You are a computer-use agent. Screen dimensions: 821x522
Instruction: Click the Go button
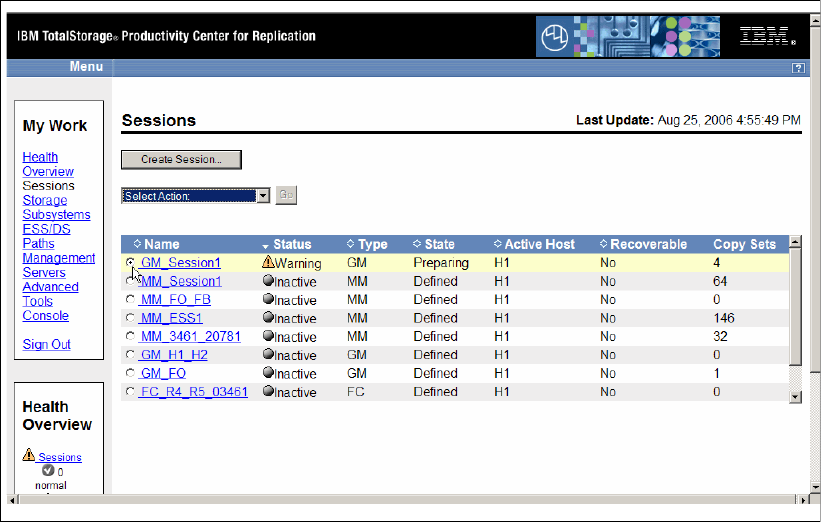click(286, 195)
